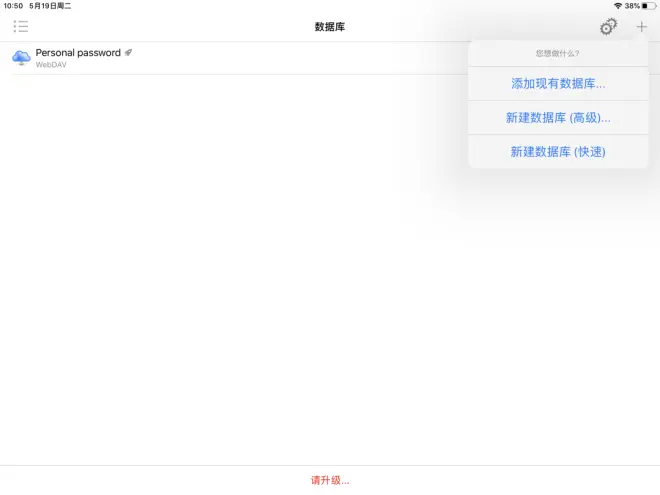Open the settings gear icon
Image resolution: width=660 pixels, height=495 pixels.
[608, 27]
